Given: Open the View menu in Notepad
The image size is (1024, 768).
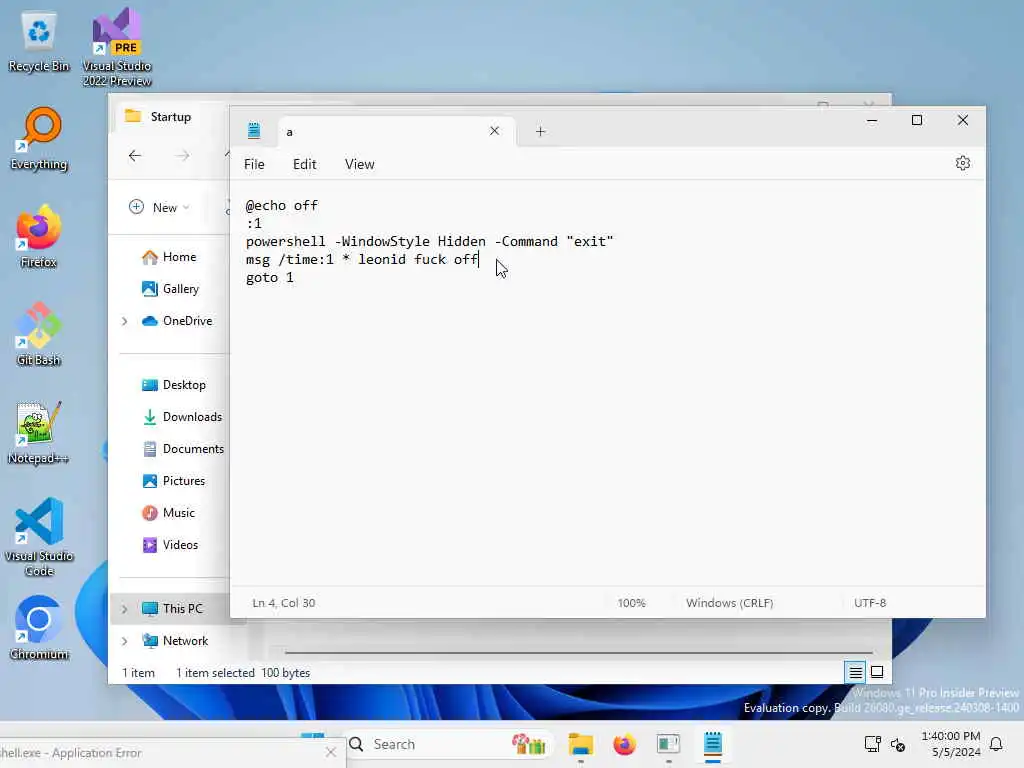Looking at the screenshot, I should (359, 165).
